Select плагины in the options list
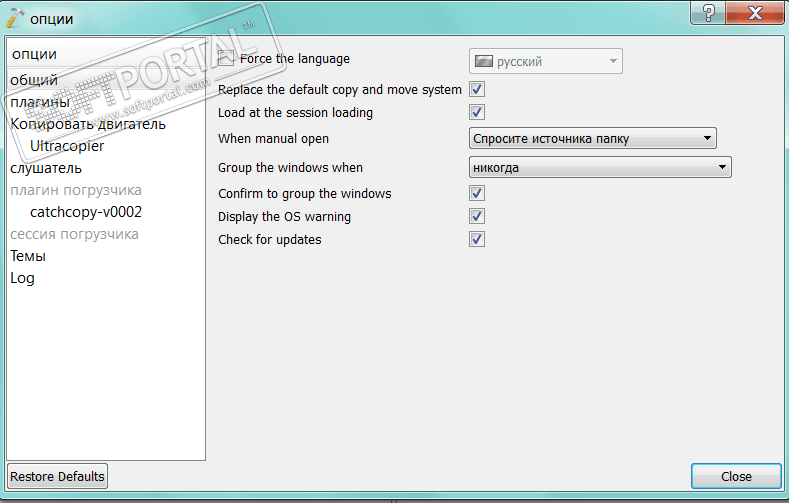 (106, 102)
